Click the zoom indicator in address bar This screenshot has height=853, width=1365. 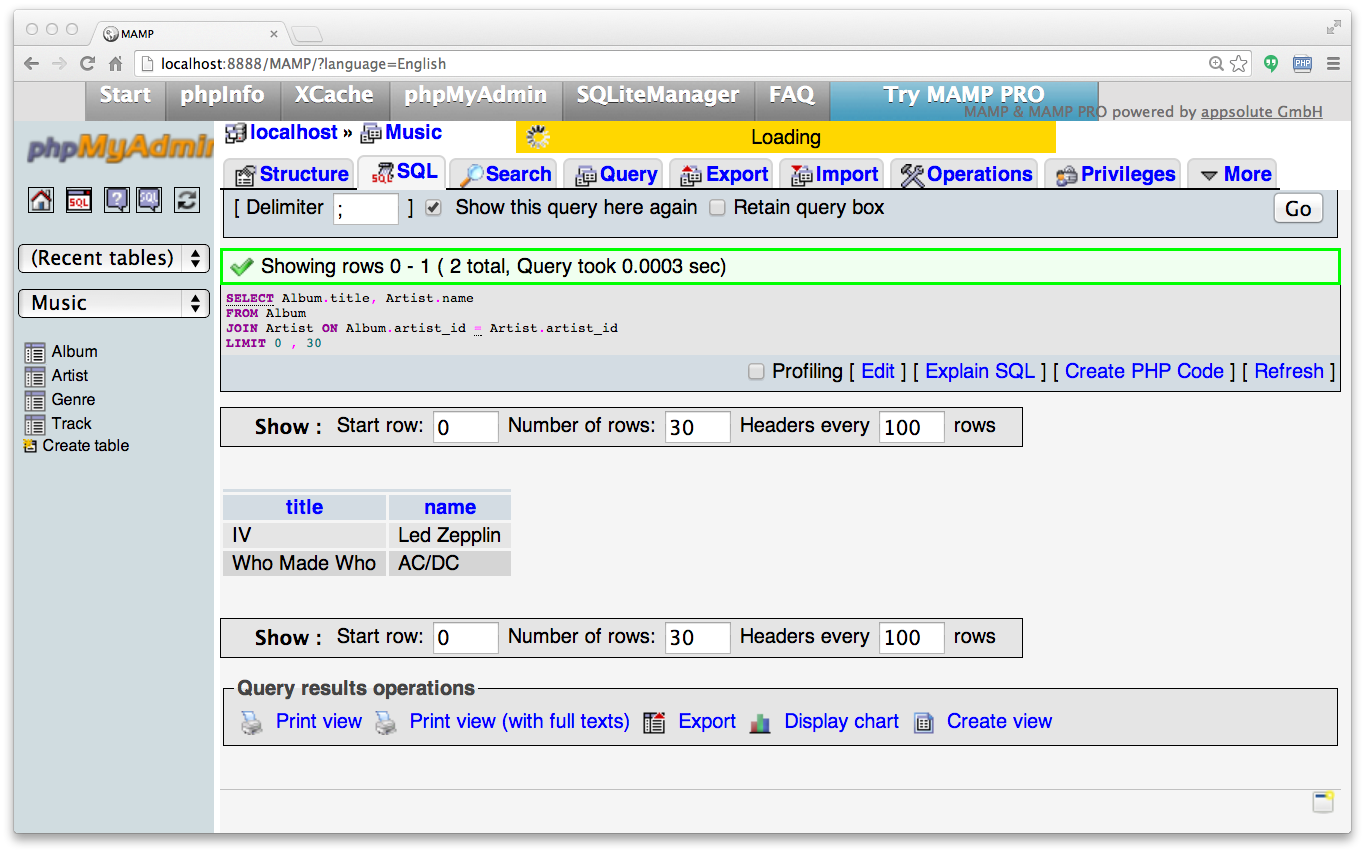point(1216,63)
